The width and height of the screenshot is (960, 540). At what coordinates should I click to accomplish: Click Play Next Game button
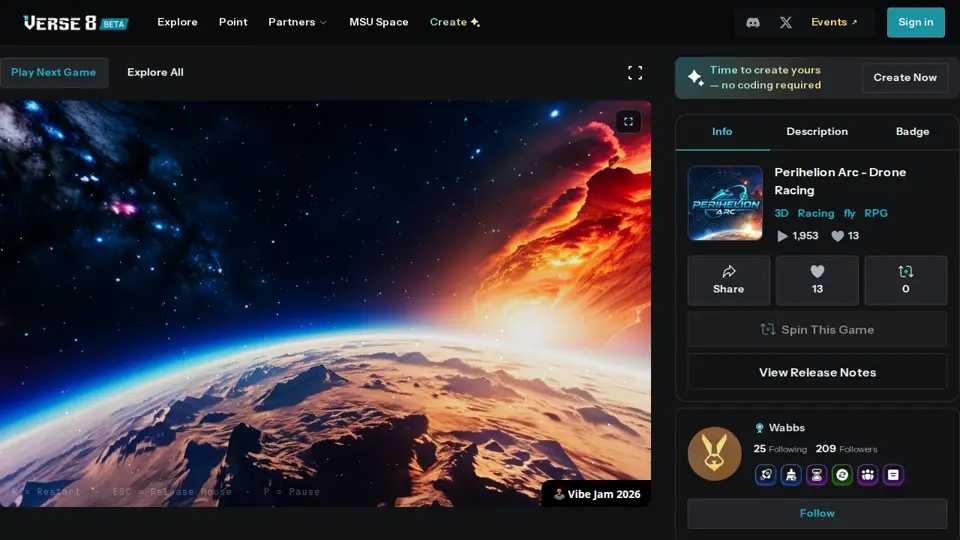point(54,72)
